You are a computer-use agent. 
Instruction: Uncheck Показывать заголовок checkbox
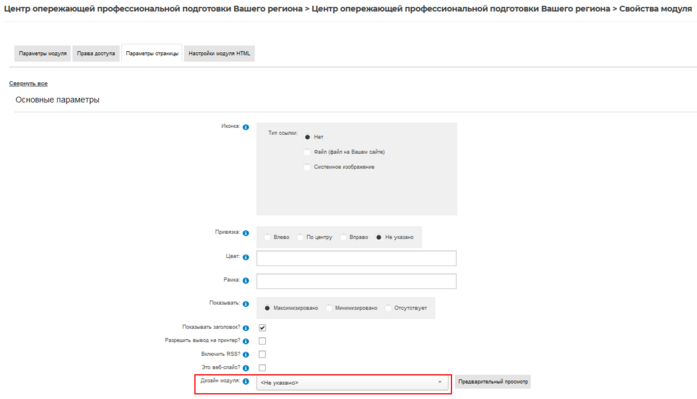click(x=262, y=328)
